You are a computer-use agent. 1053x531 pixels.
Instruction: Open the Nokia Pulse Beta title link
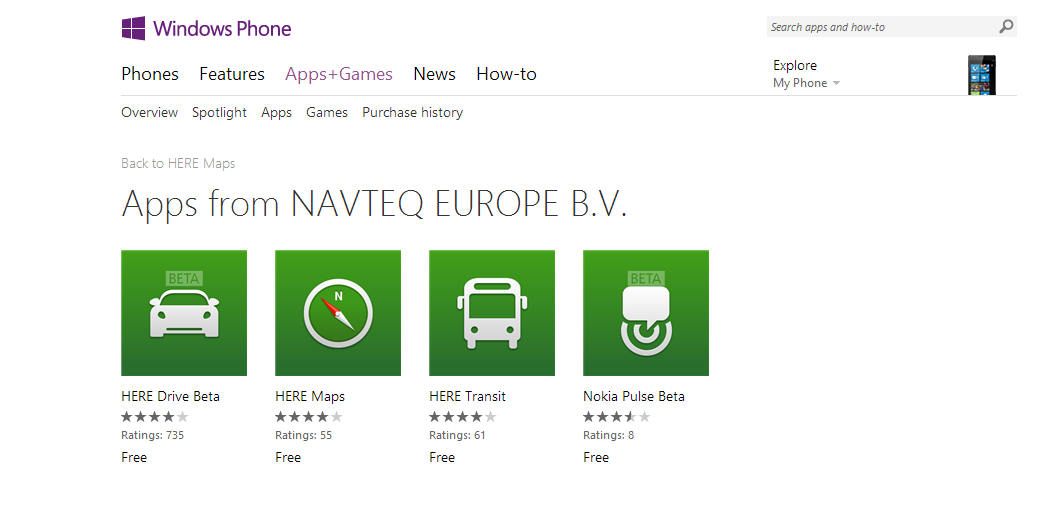(634, 396)
